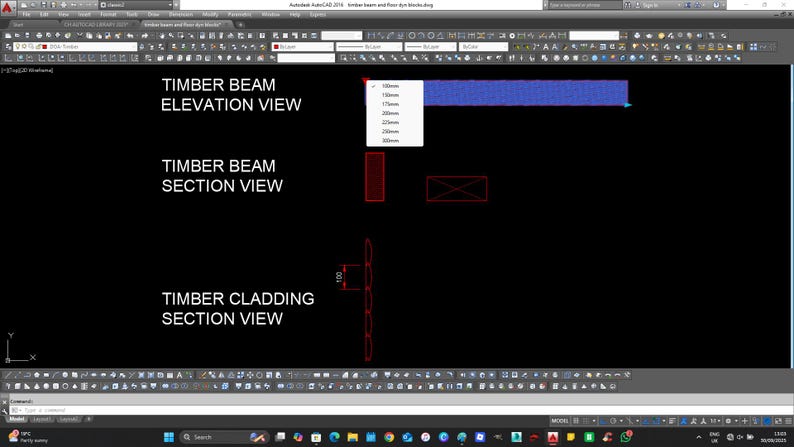Select the Line tool in Draw toolbar
This screenshot has width=794, height=447.
click(x=8, y=375)
